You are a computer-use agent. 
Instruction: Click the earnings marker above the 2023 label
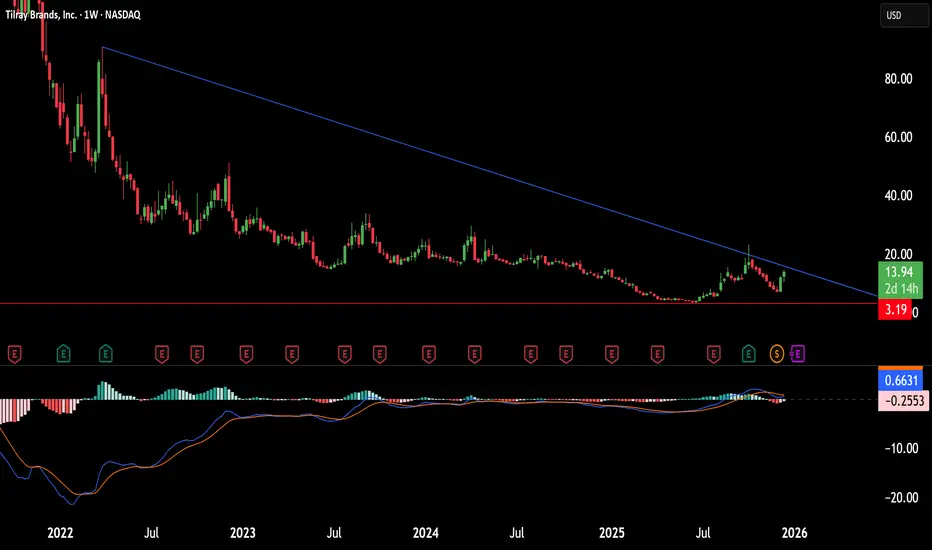click(x=246, y=354)
